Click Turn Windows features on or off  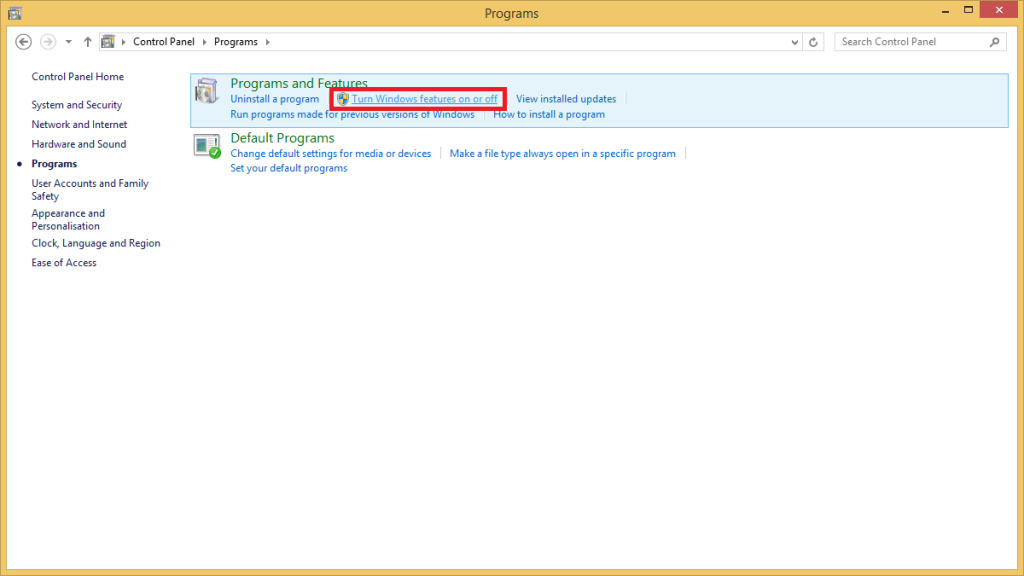coord(424,99)
